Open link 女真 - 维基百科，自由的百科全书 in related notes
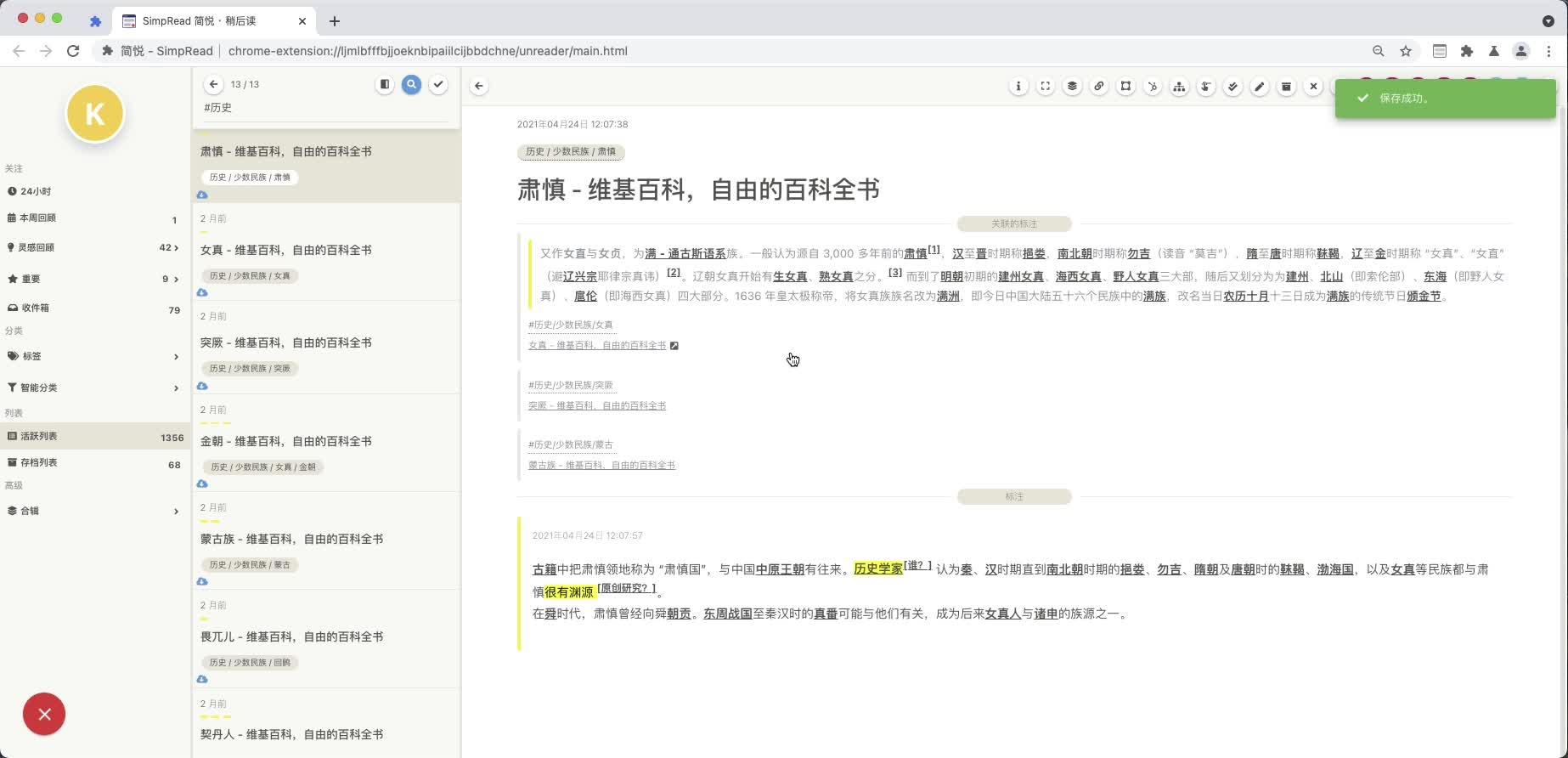The image size is (1568, 758). coord(597,345)
